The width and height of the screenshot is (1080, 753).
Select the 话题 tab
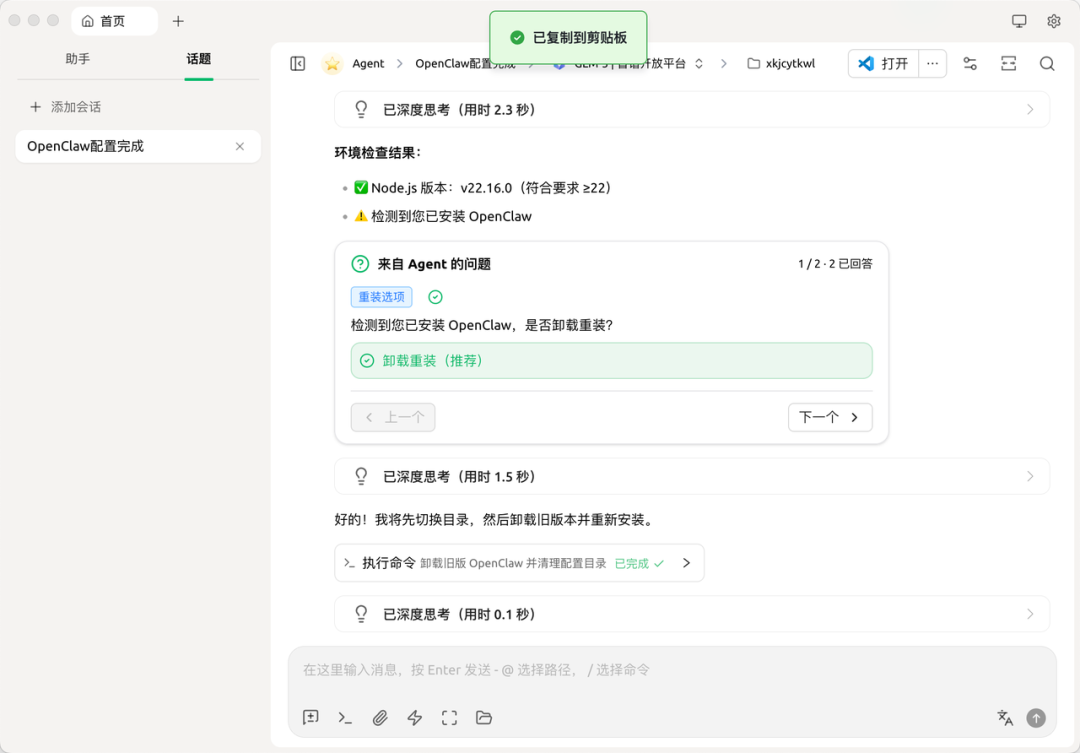[x=198, y=60]
